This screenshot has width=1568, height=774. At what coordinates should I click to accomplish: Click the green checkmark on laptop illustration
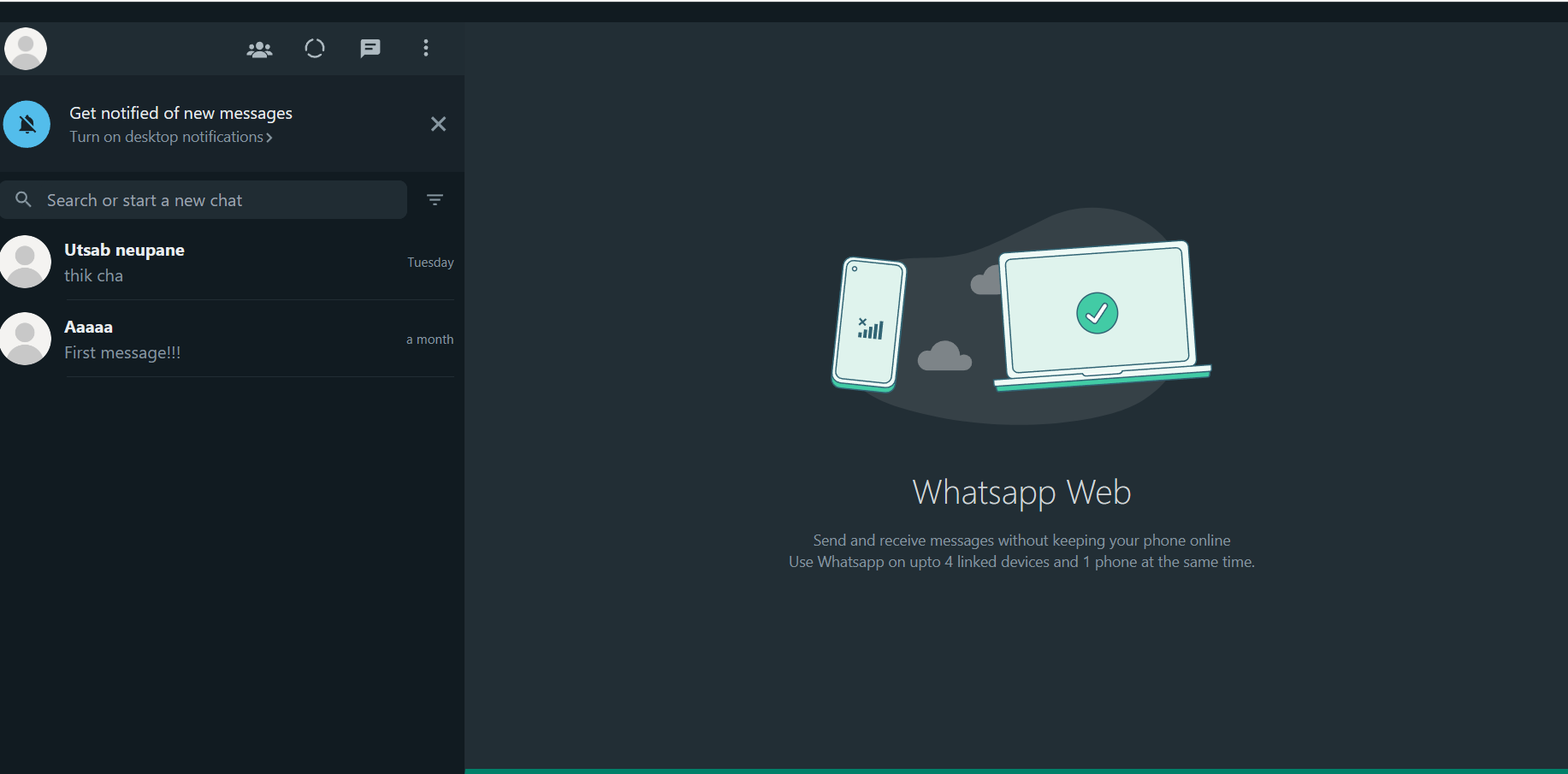click(x=1097, y=313)
